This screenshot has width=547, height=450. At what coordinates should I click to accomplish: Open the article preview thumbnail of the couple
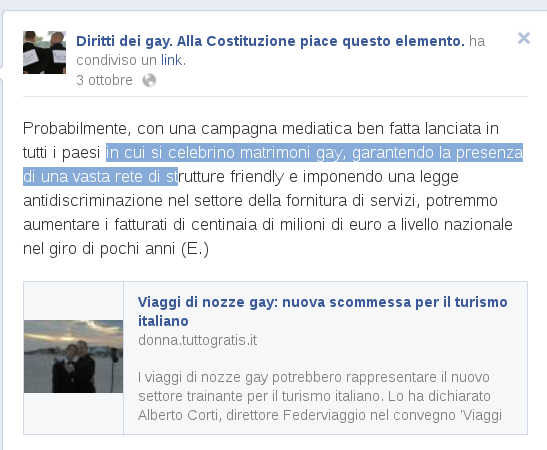(73, 357)
